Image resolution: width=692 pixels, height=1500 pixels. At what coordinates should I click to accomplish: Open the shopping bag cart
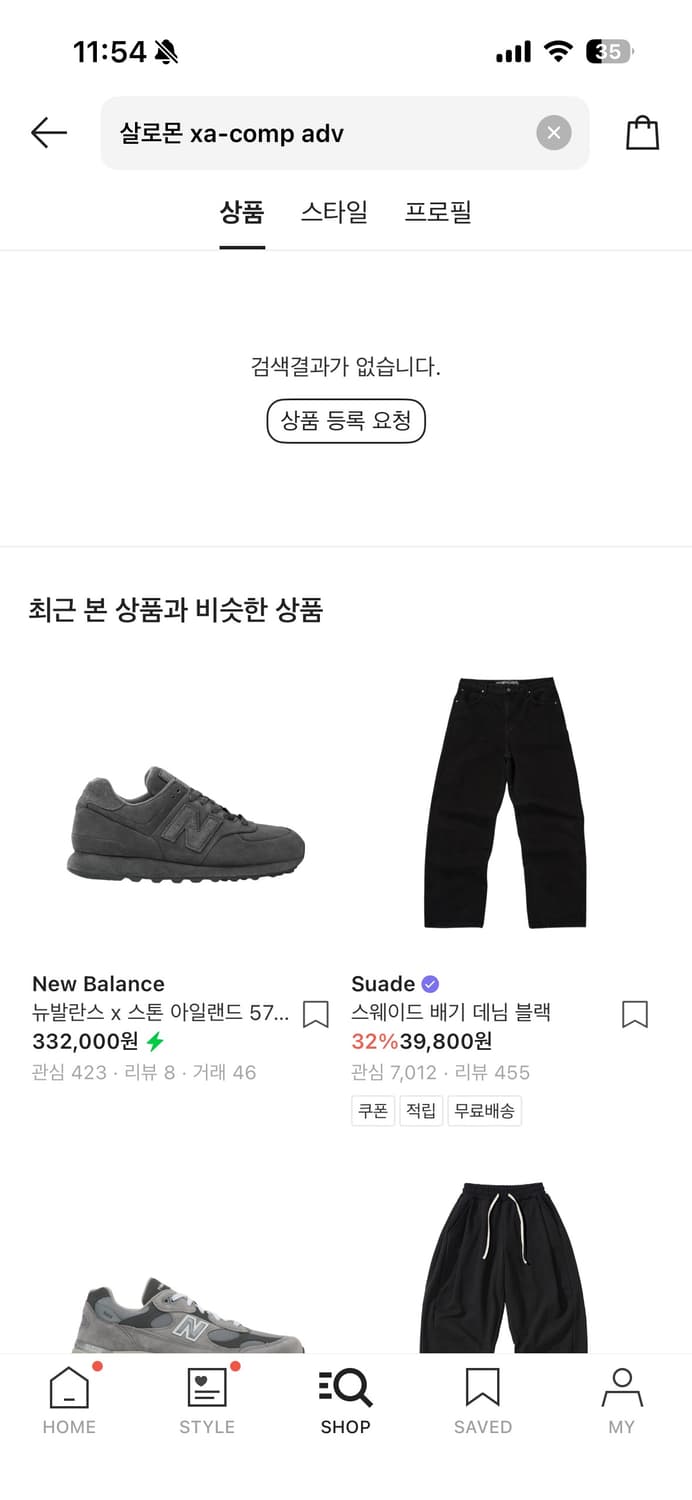click(642, 133)
